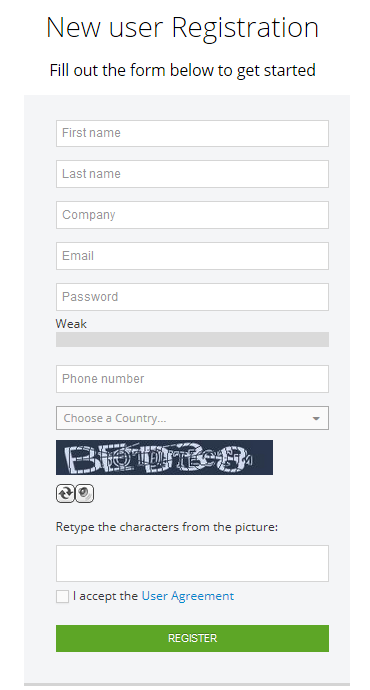Click the captcha characters entry box
370x690 pixels.
(x=192, y=564)
